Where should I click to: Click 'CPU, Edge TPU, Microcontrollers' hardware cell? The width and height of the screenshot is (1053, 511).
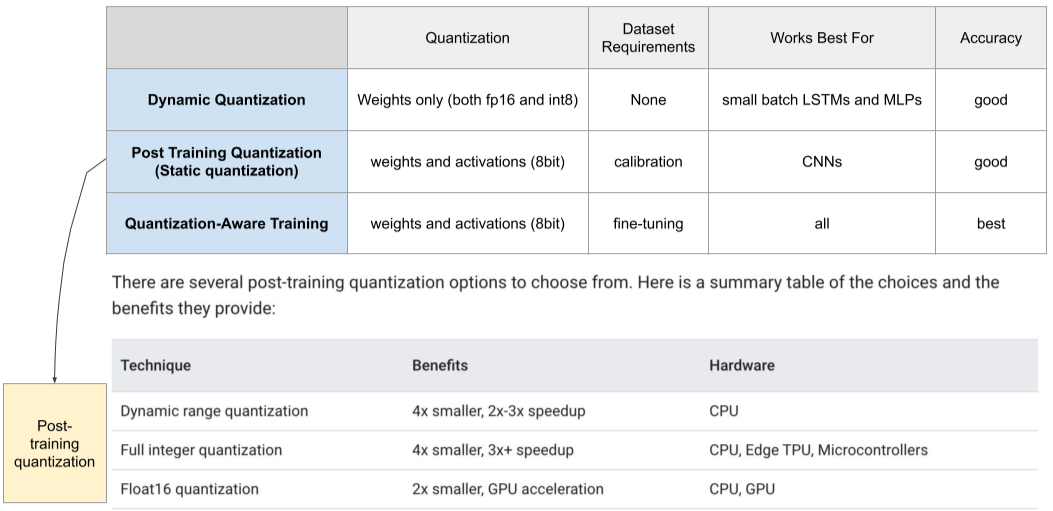point(818,450)
